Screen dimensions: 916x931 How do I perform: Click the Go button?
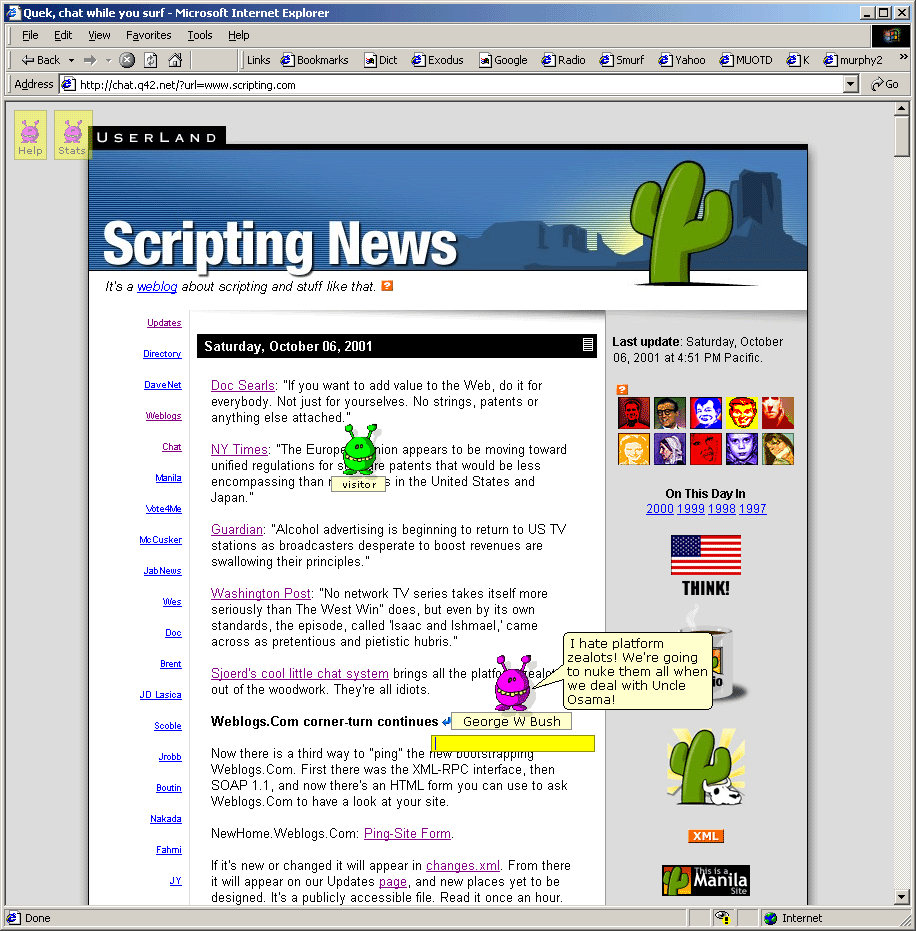pos(885,85)
